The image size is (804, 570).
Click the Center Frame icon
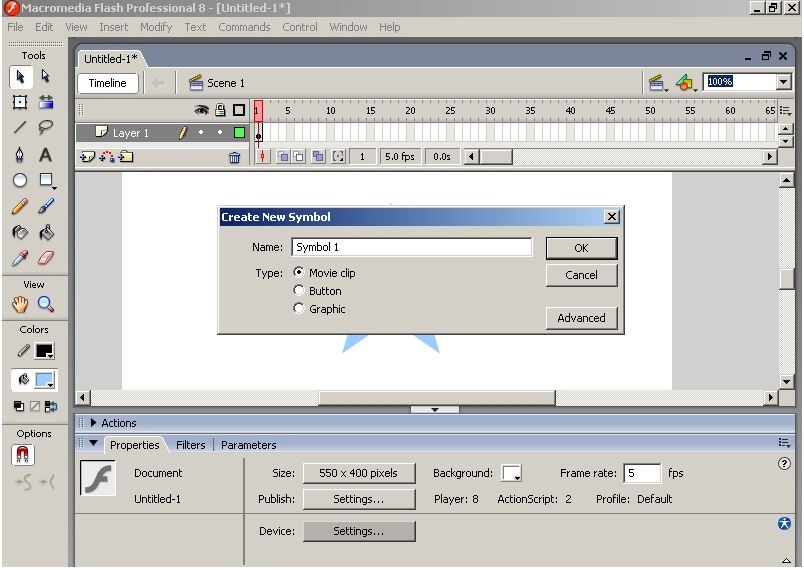pos(263,156)
